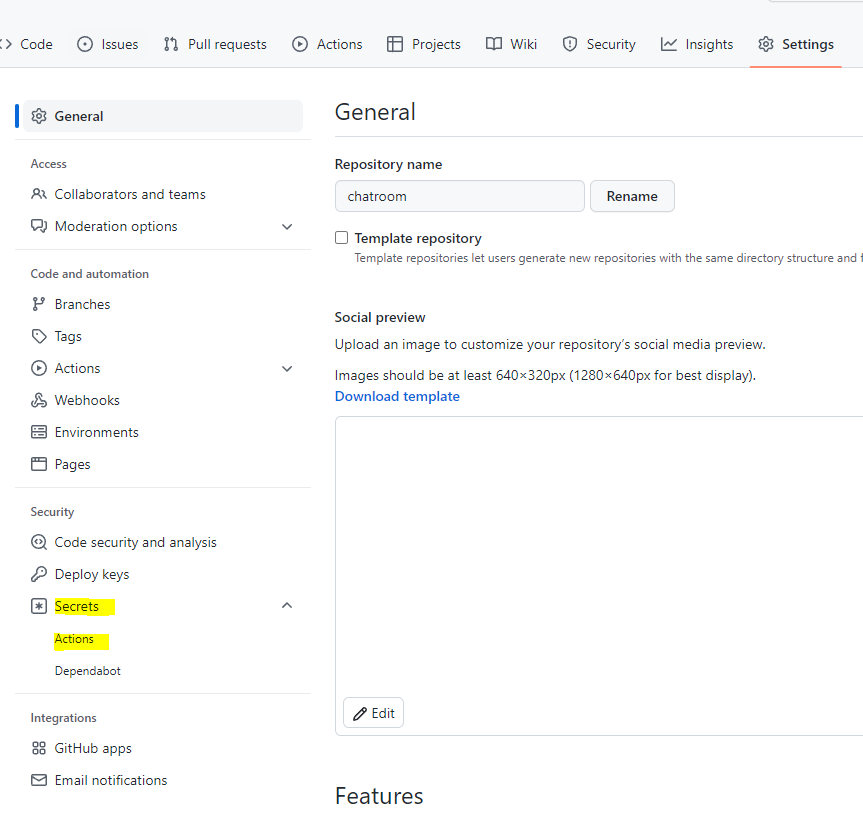Viewport: 863px width, 817px height.
Task: Click the Pull requests branch icon
Action: (171, 44)
